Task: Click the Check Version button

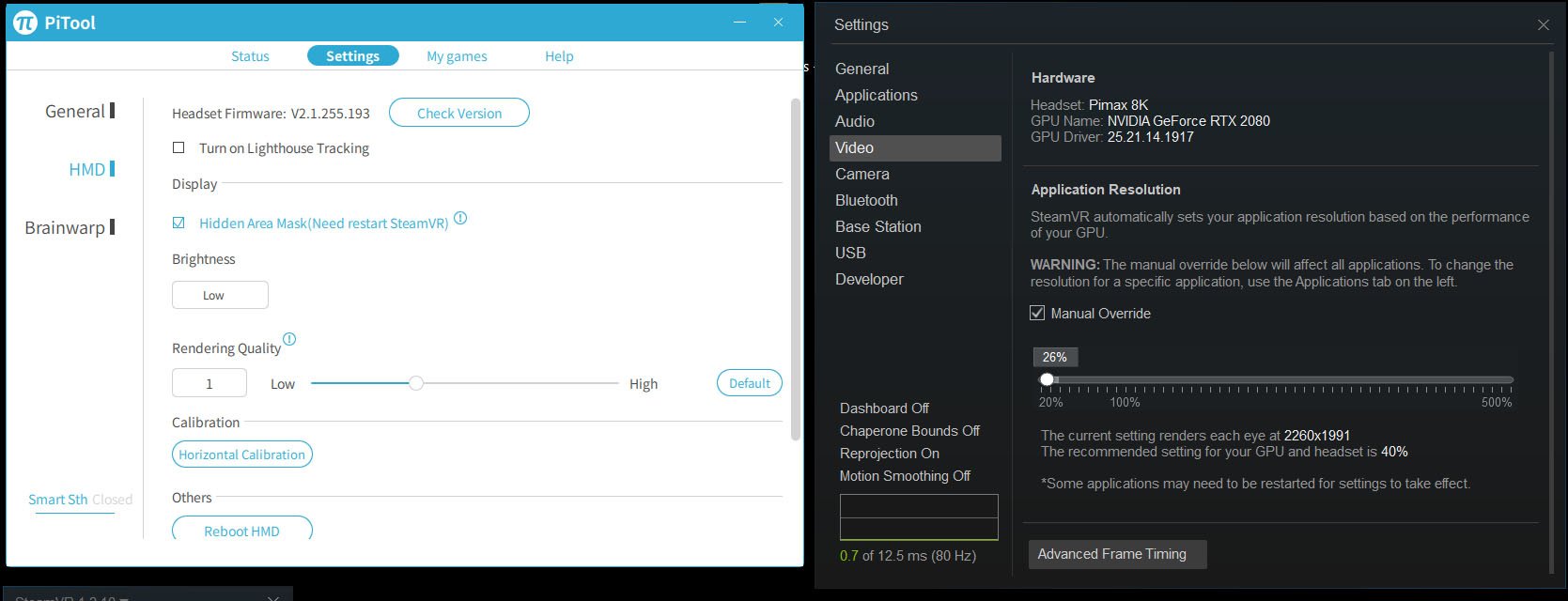Action: click(x=459, y=113)
